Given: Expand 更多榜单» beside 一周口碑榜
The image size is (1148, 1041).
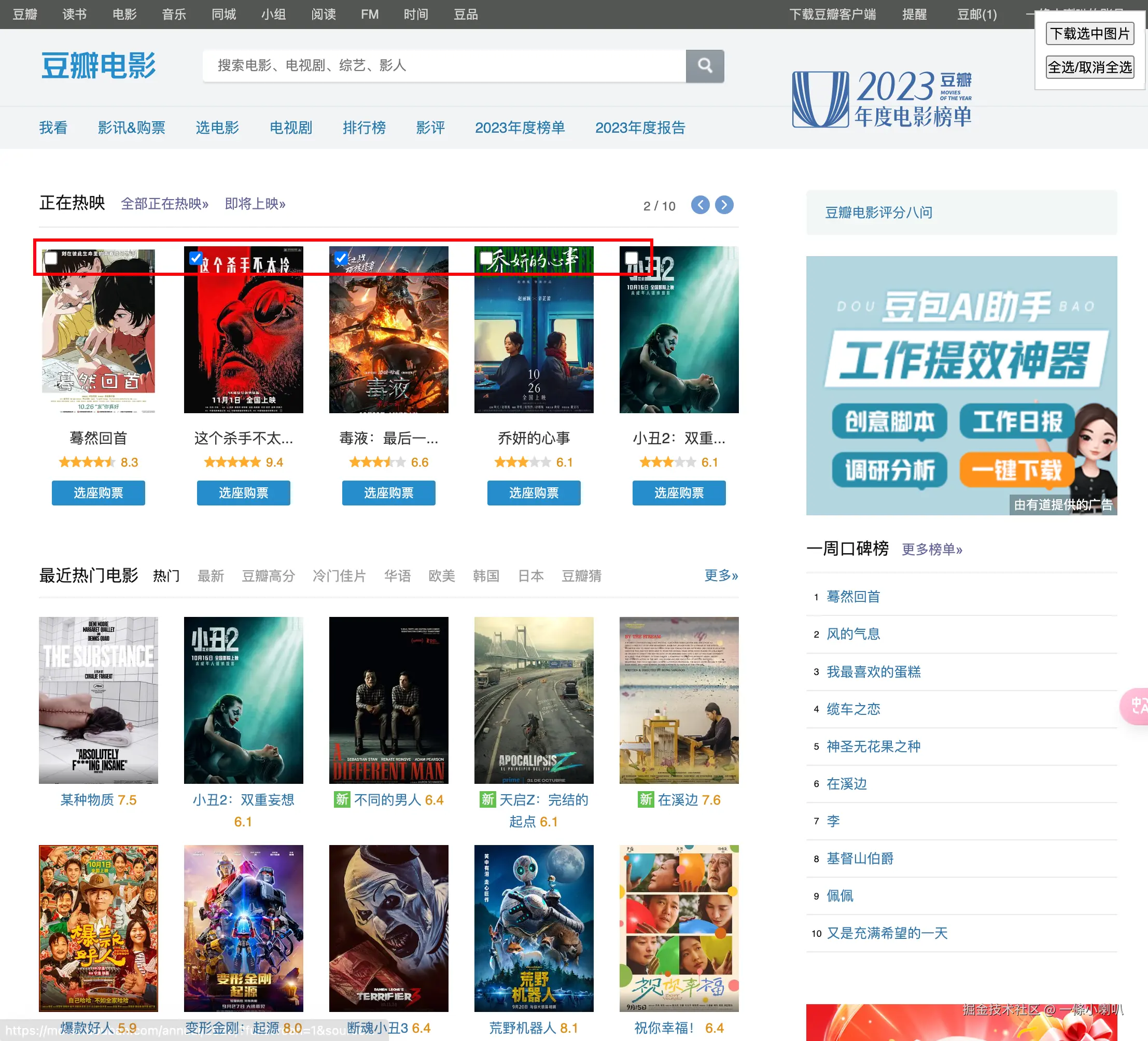Looking at the screenshot, I should [932, 549].
